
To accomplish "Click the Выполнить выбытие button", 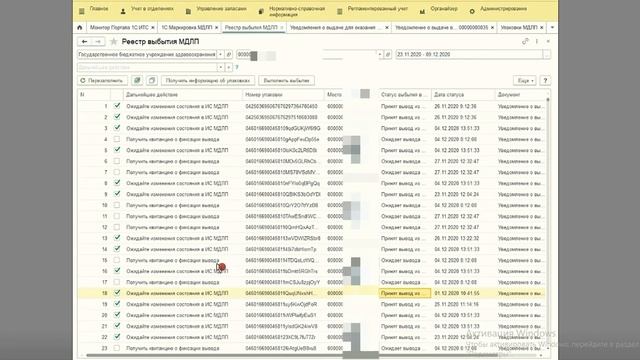I will tap(286, 80).
